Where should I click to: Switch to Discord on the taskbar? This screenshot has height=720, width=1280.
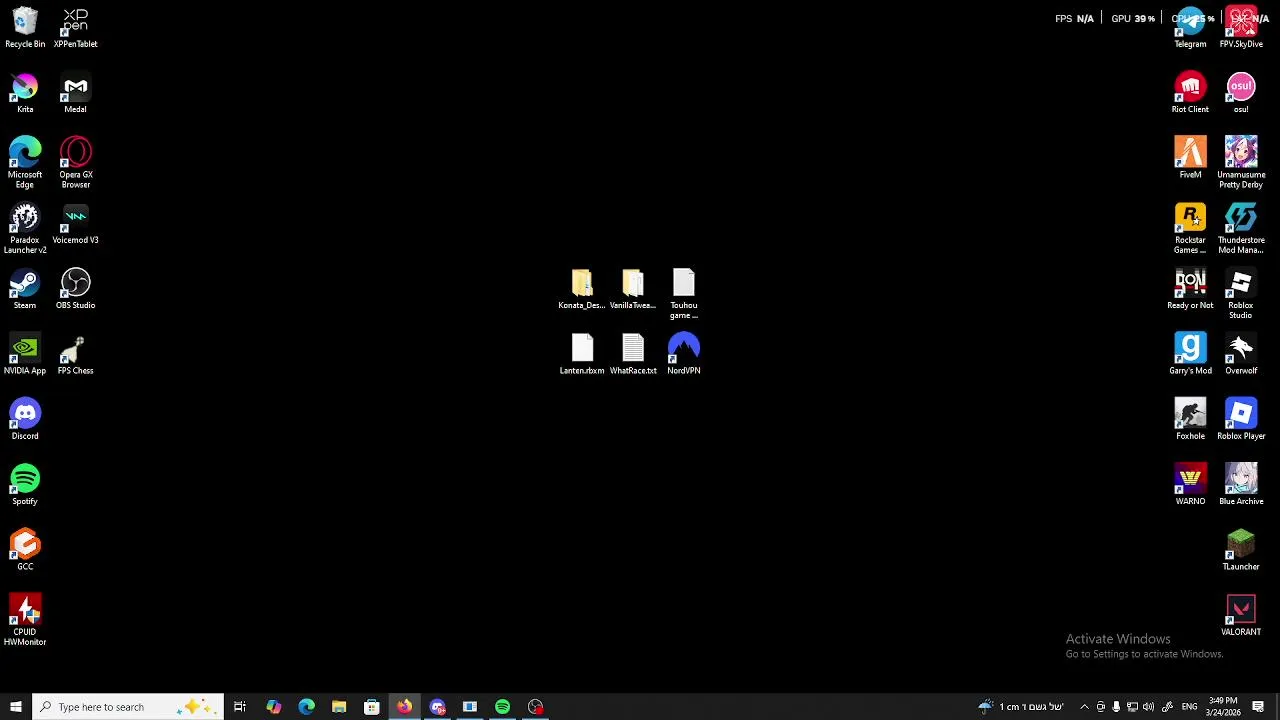(437, 707)
